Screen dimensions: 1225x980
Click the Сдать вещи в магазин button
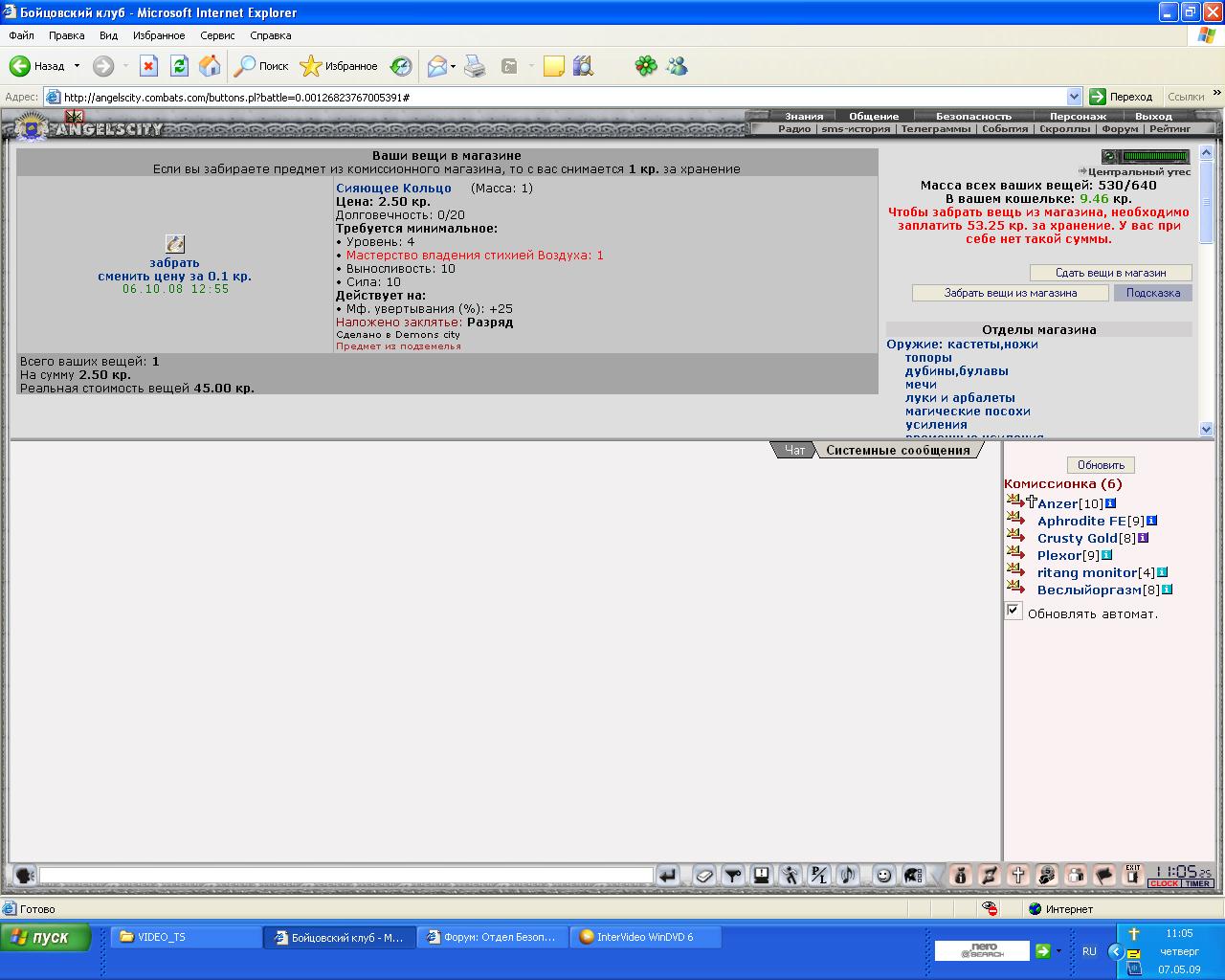(x=1111, y=273)
